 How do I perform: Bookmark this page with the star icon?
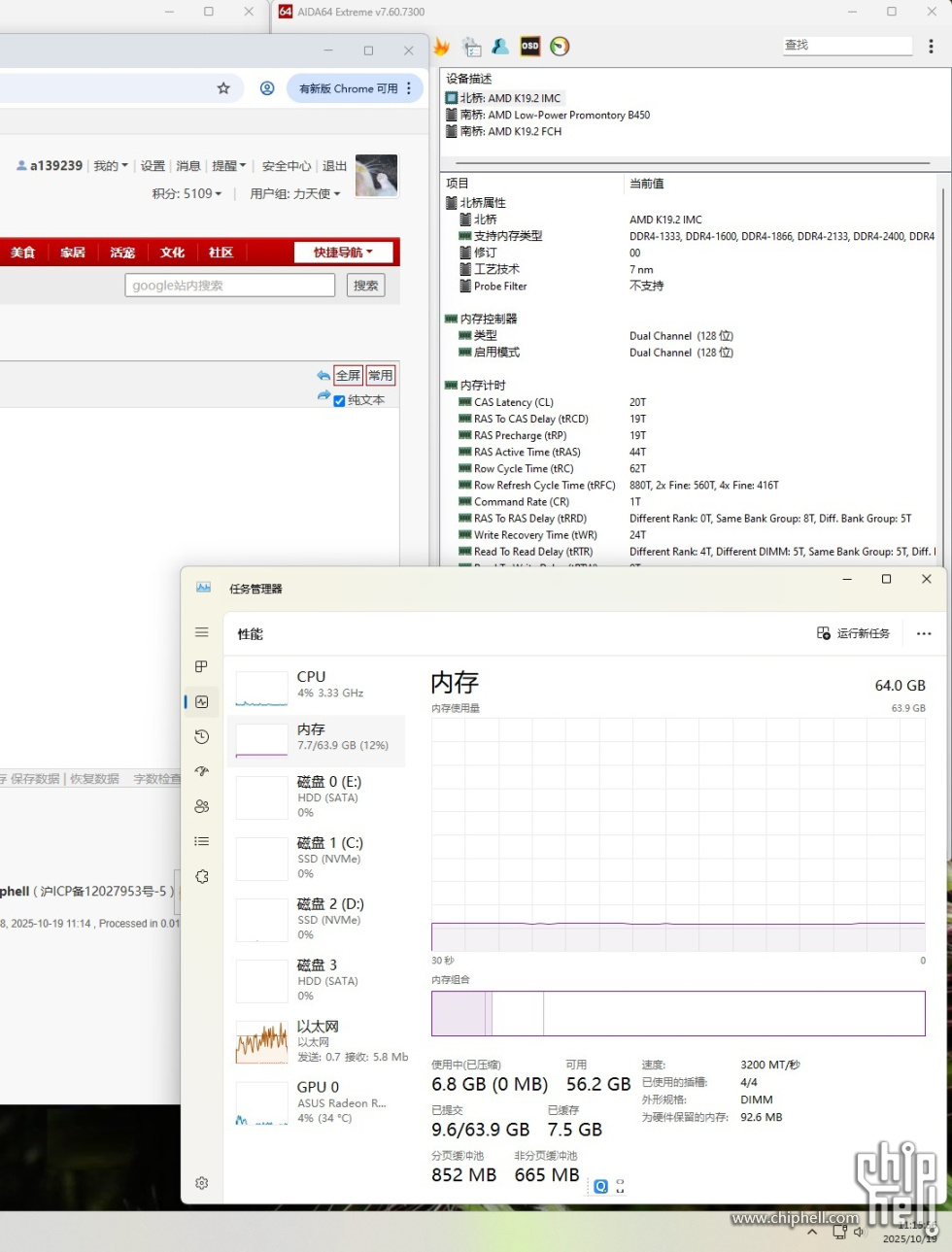click(223, 88)
